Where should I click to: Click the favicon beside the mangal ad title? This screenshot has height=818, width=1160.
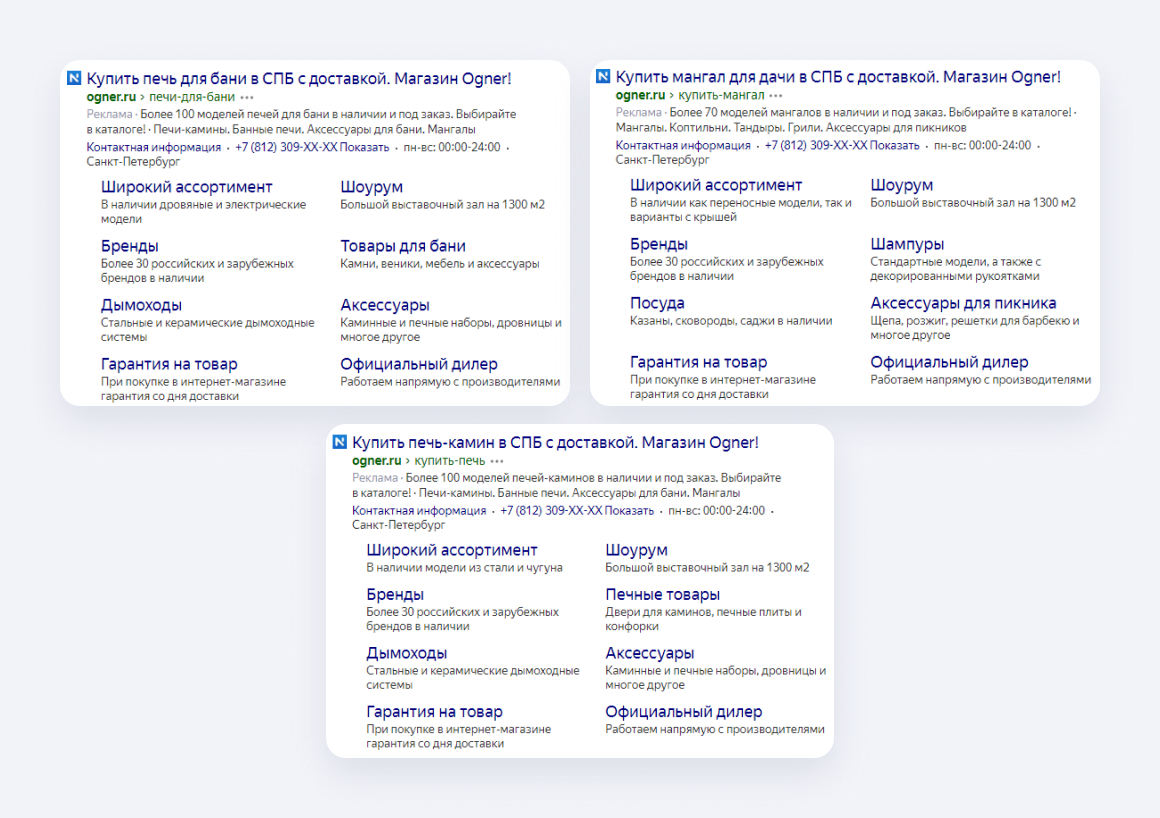pos(603,76)
